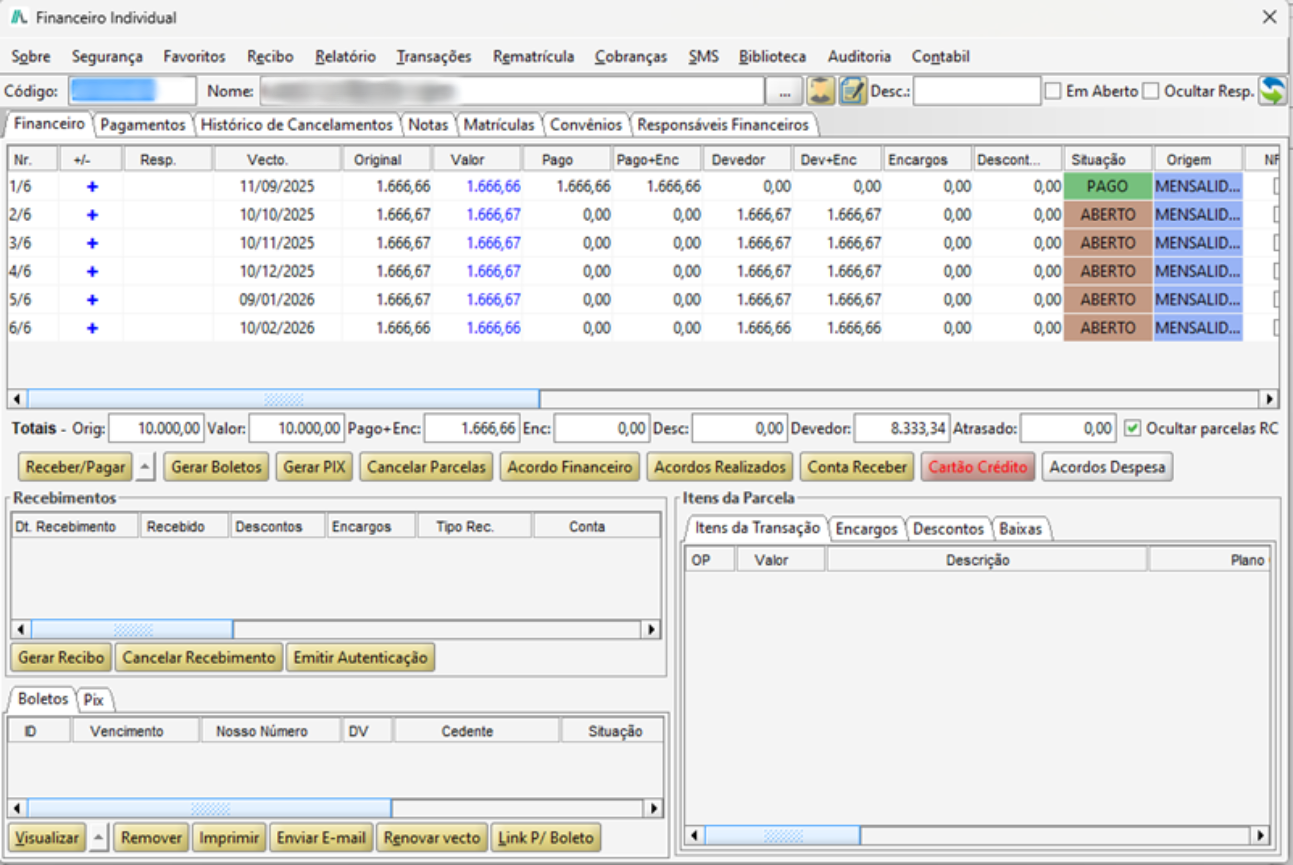The height and width of the screenshot is (865, 1293).
Task: Open the arrow dropdown next to Visualizar
Action: click(x=98, y=837)
